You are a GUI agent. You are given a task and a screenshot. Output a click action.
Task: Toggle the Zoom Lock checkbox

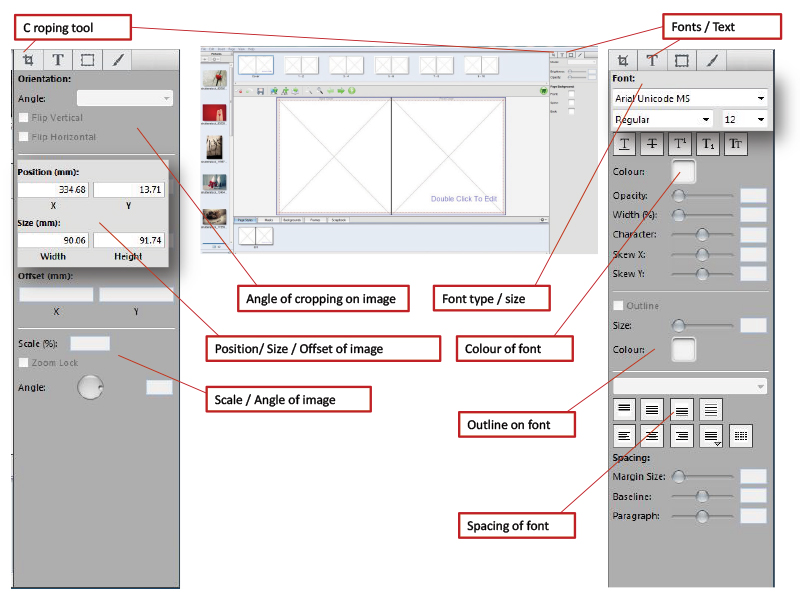point(25,363)
